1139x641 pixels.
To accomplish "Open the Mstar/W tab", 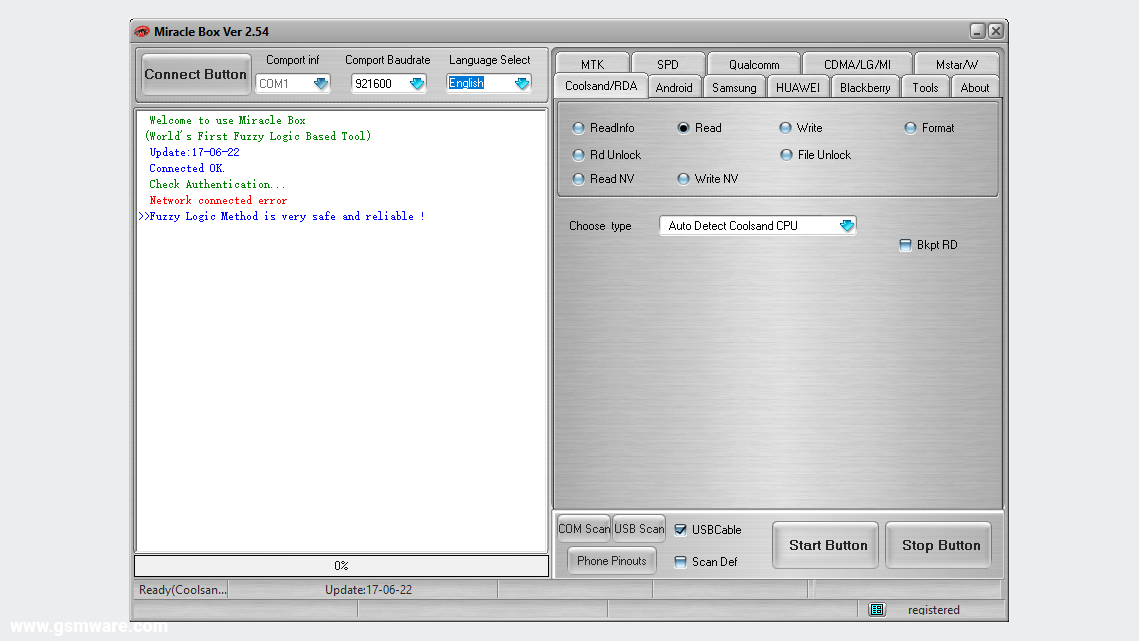I will pos(957,64).
